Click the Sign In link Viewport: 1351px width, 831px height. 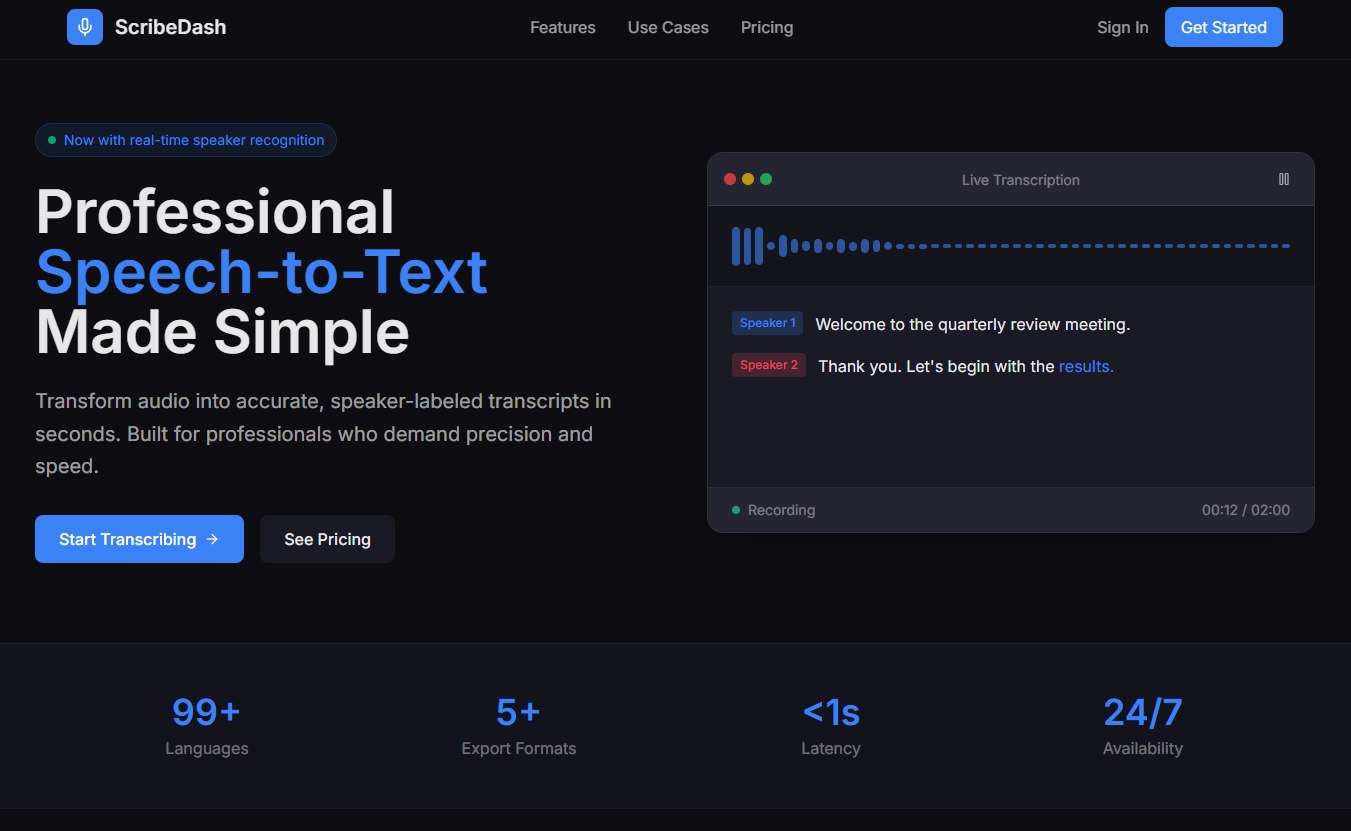click(x=1123, y=27)
